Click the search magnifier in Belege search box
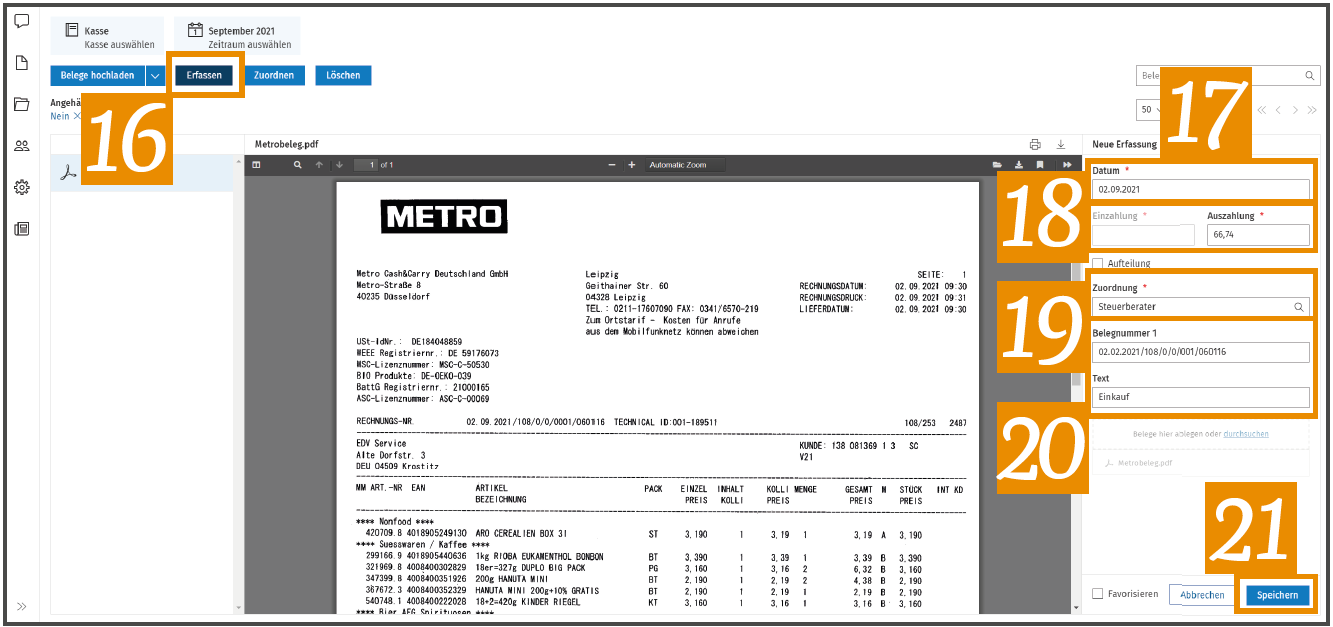The image size is (1333, 627). [1310, 76]
